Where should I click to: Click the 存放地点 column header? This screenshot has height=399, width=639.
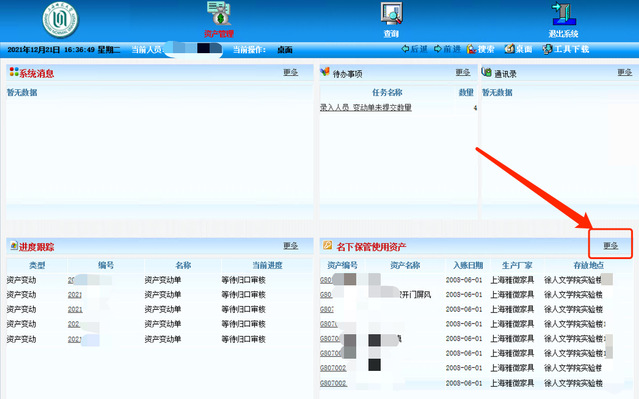pos(588,265)
